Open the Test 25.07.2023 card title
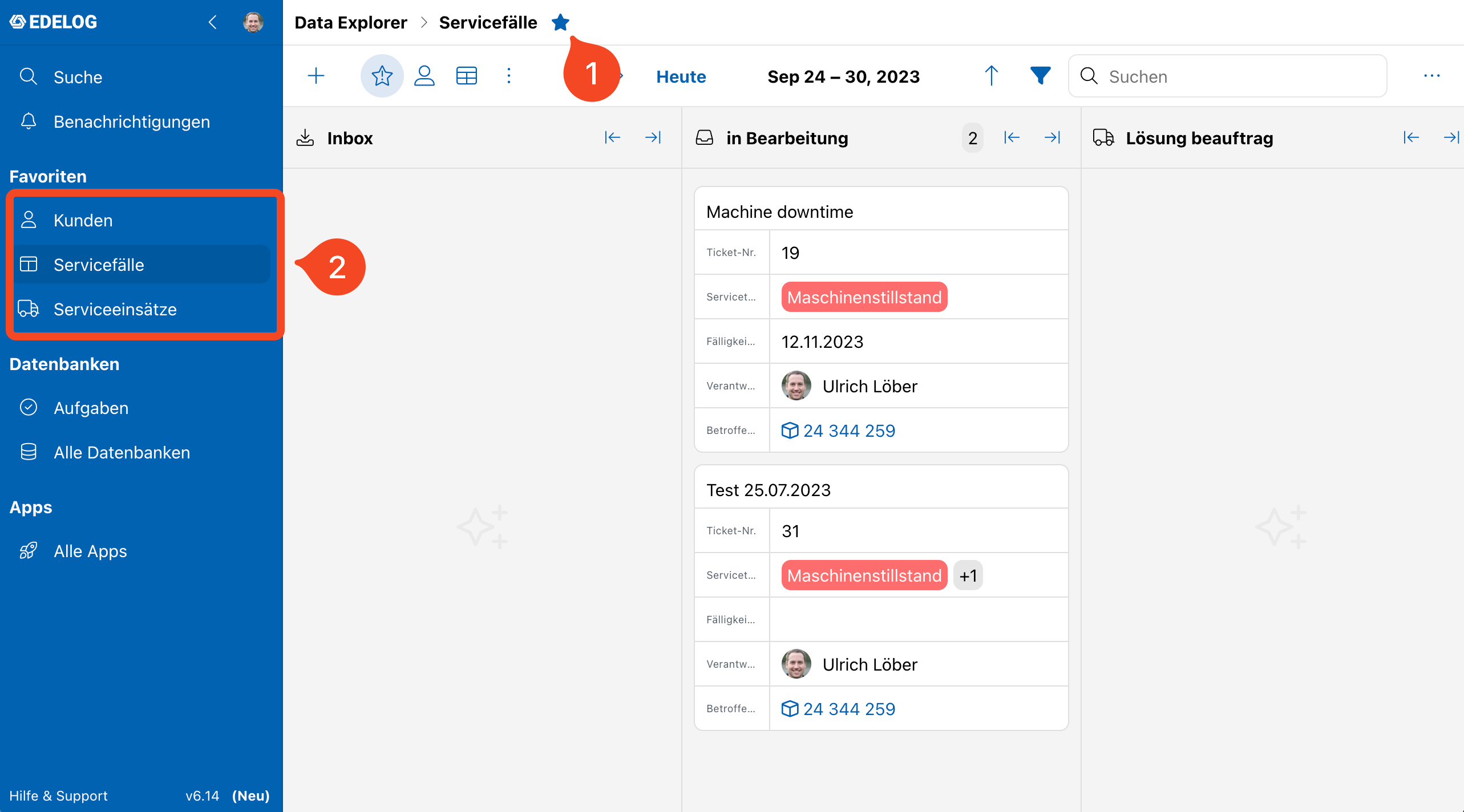 [768, 490]
